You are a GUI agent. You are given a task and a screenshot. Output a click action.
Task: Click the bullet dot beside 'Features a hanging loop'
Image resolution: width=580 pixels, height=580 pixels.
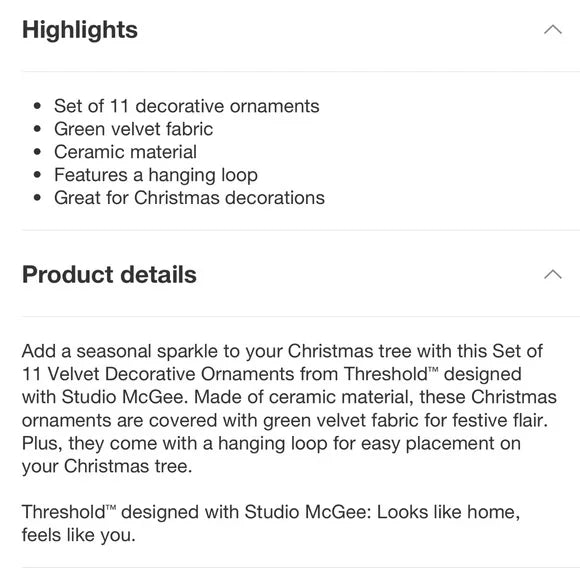37,175
